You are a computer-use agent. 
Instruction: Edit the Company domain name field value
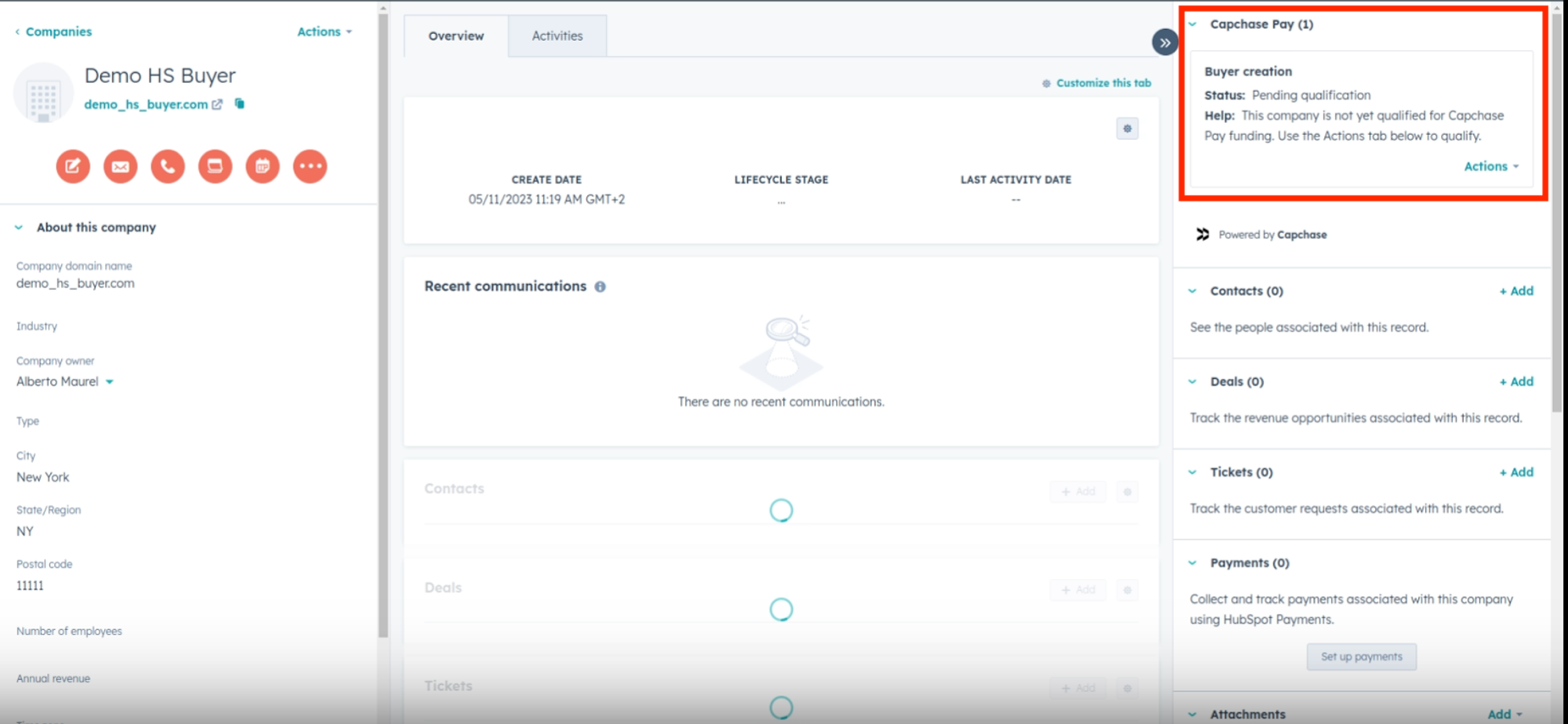tap(75, 284)
